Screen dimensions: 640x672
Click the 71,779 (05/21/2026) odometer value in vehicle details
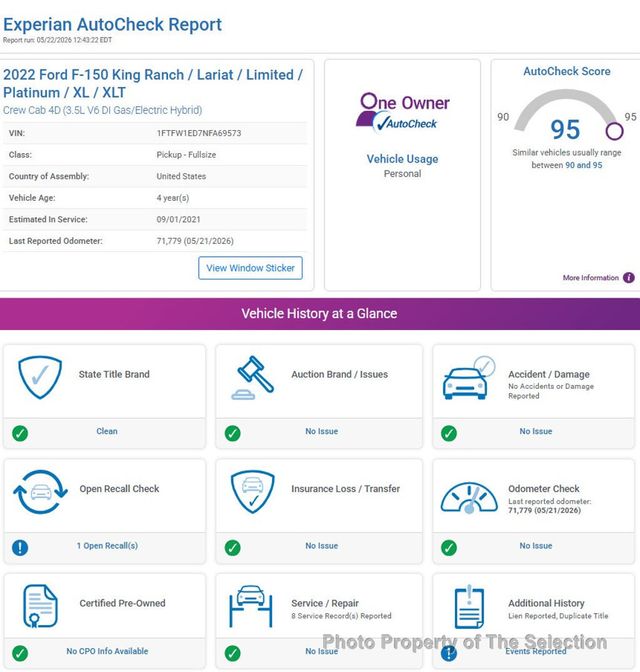pyautogui.click(x=195, y=241)
